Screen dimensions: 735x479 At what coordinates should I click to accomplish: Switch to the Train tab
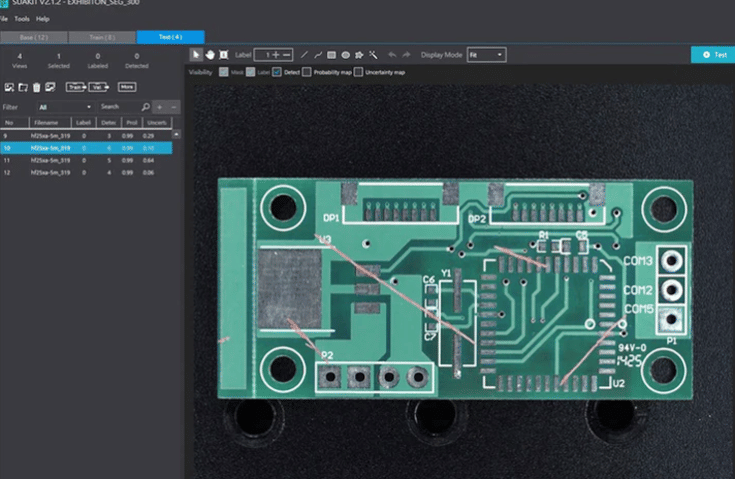[101, 37]
